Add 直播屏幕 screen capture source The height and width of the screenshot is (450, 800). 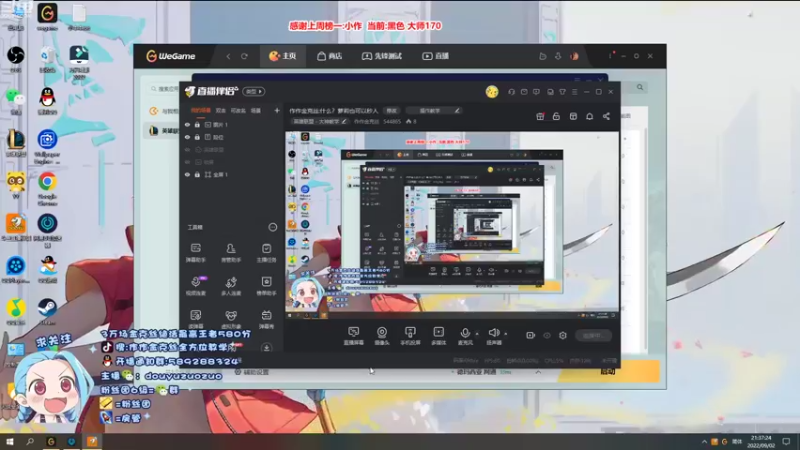point(354,336)
